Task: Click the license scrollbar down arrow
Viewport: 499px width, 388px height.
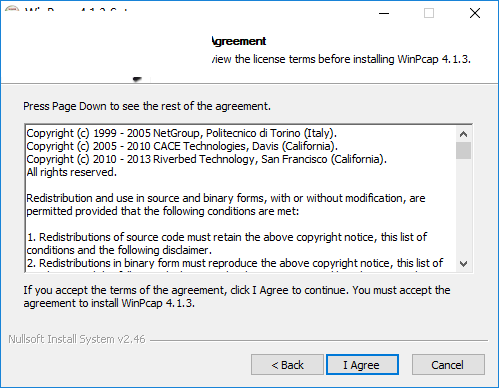Action: tap(463, 264)
